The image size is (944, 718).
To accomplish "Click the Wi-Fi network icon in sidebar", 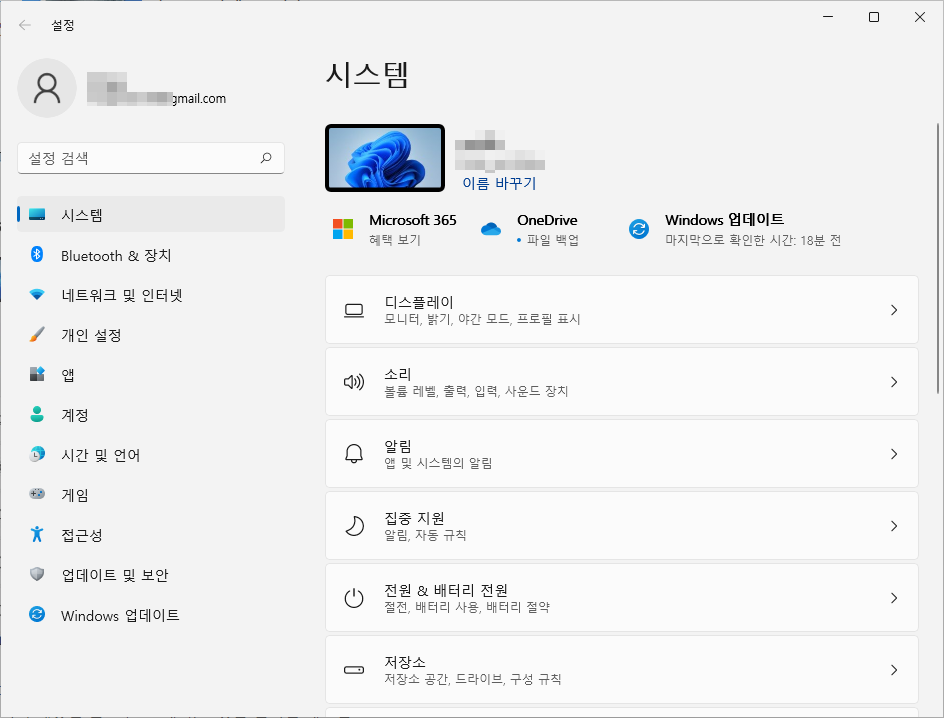I will click(37, 295).
